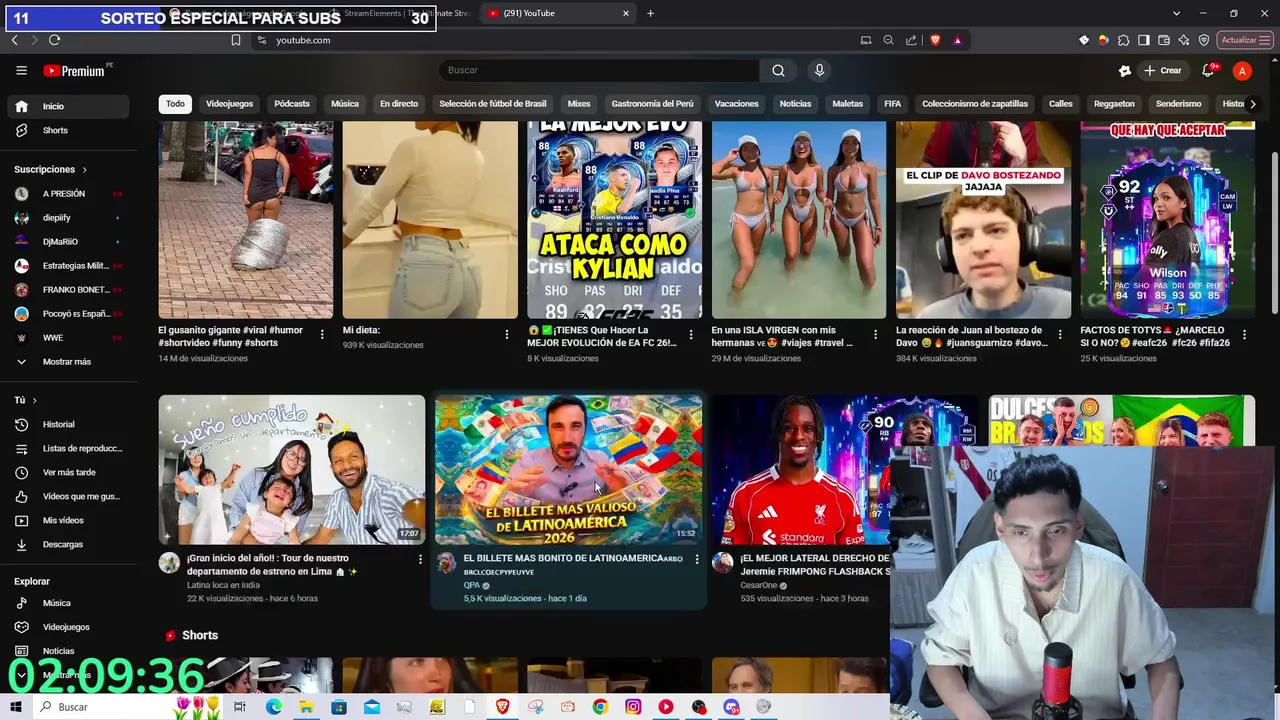
Task: Open the notifications bell
Action: [1209, 70]
